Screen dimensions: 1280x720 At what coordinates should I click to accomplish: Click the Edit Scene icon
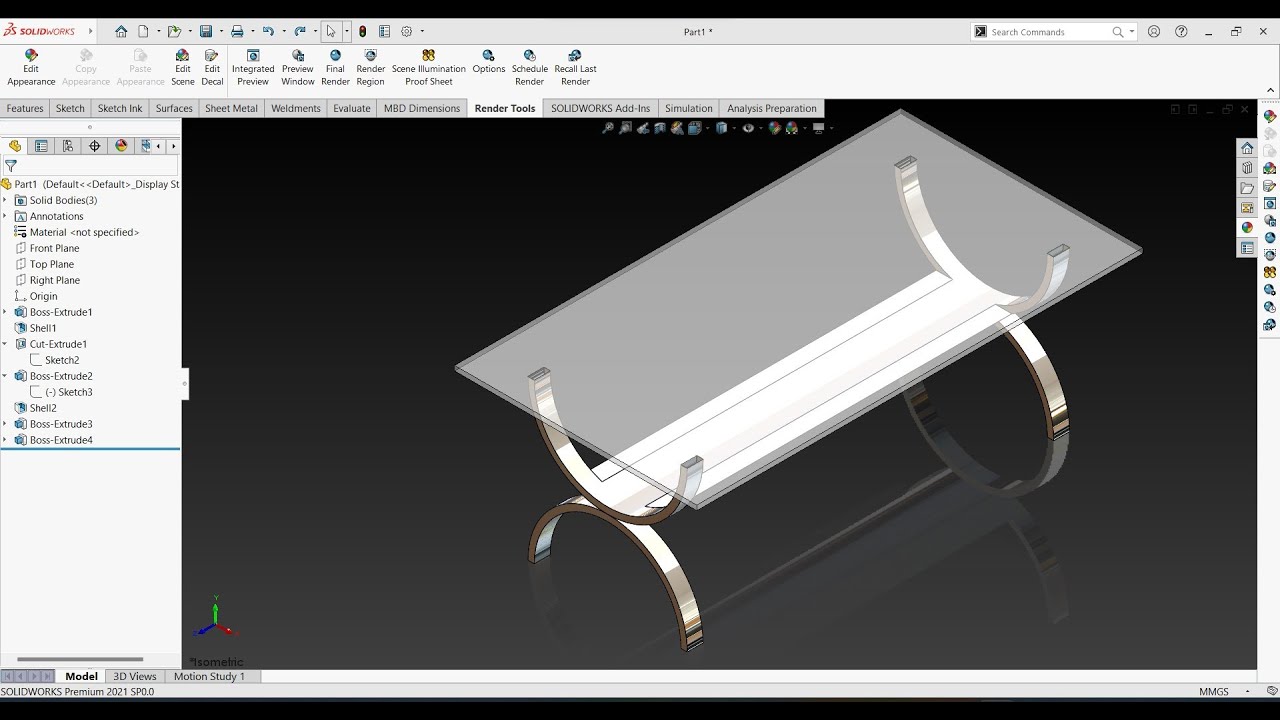pyautogui.click(x=182, y=68)
